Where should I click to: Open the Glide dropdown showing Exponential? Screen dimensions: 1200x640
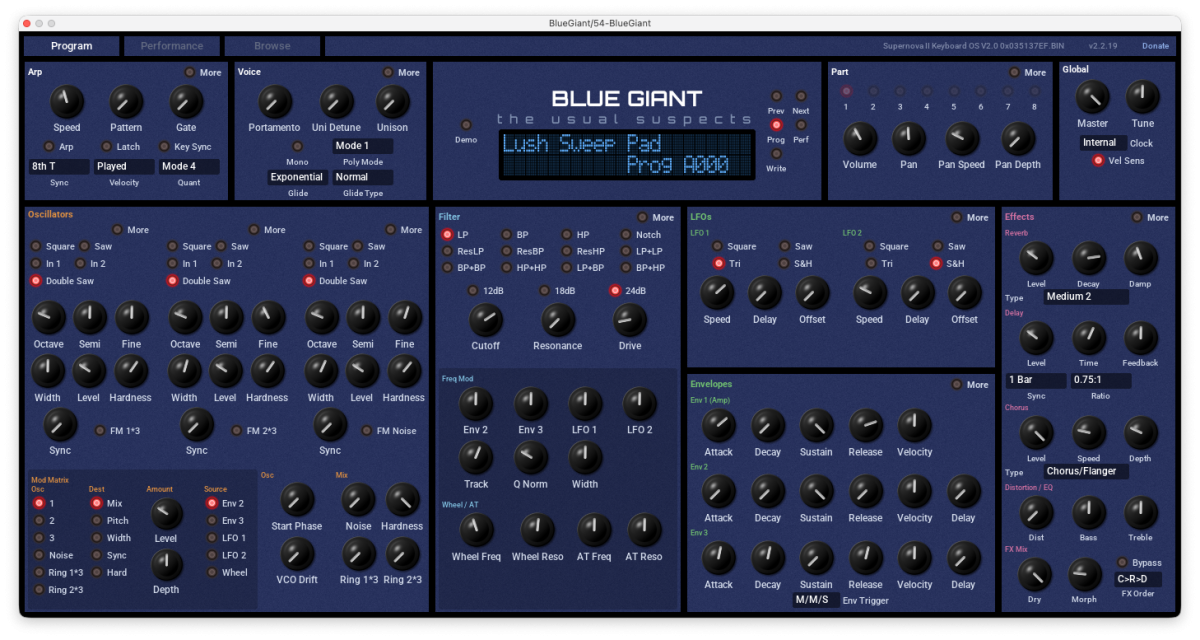pyautogui.click(x=298, y=177)
